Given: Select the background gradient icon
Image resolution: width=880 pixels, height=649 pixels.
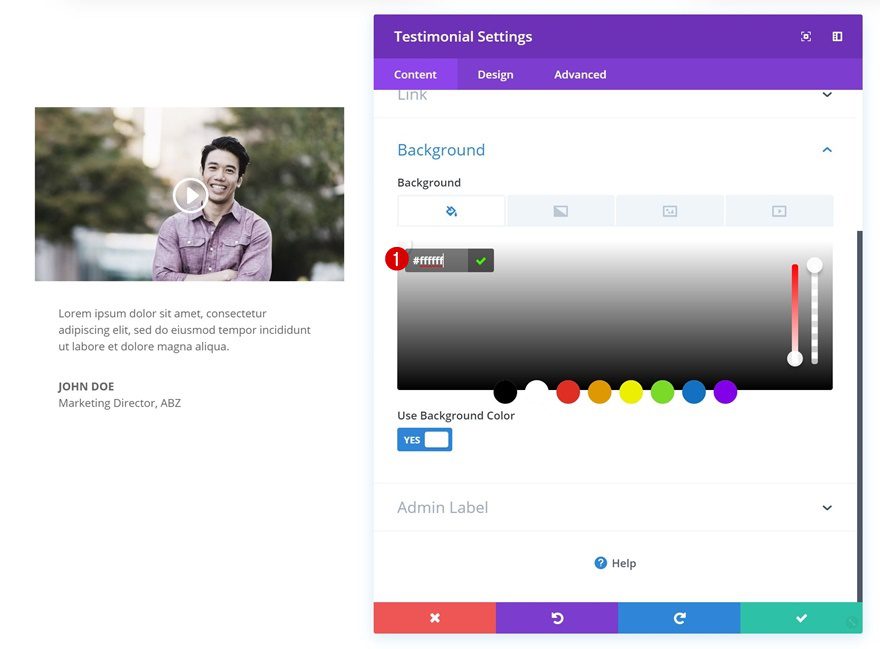Looking at the screenshot, I should [560, 210].
